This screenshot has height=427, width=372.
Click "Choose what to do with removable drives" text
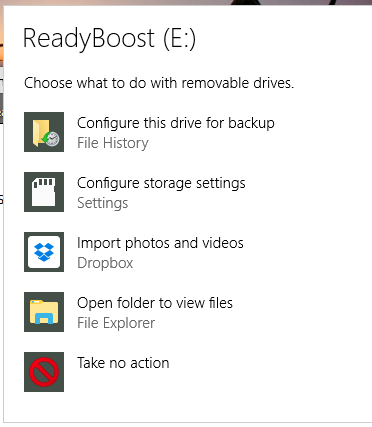159,83
